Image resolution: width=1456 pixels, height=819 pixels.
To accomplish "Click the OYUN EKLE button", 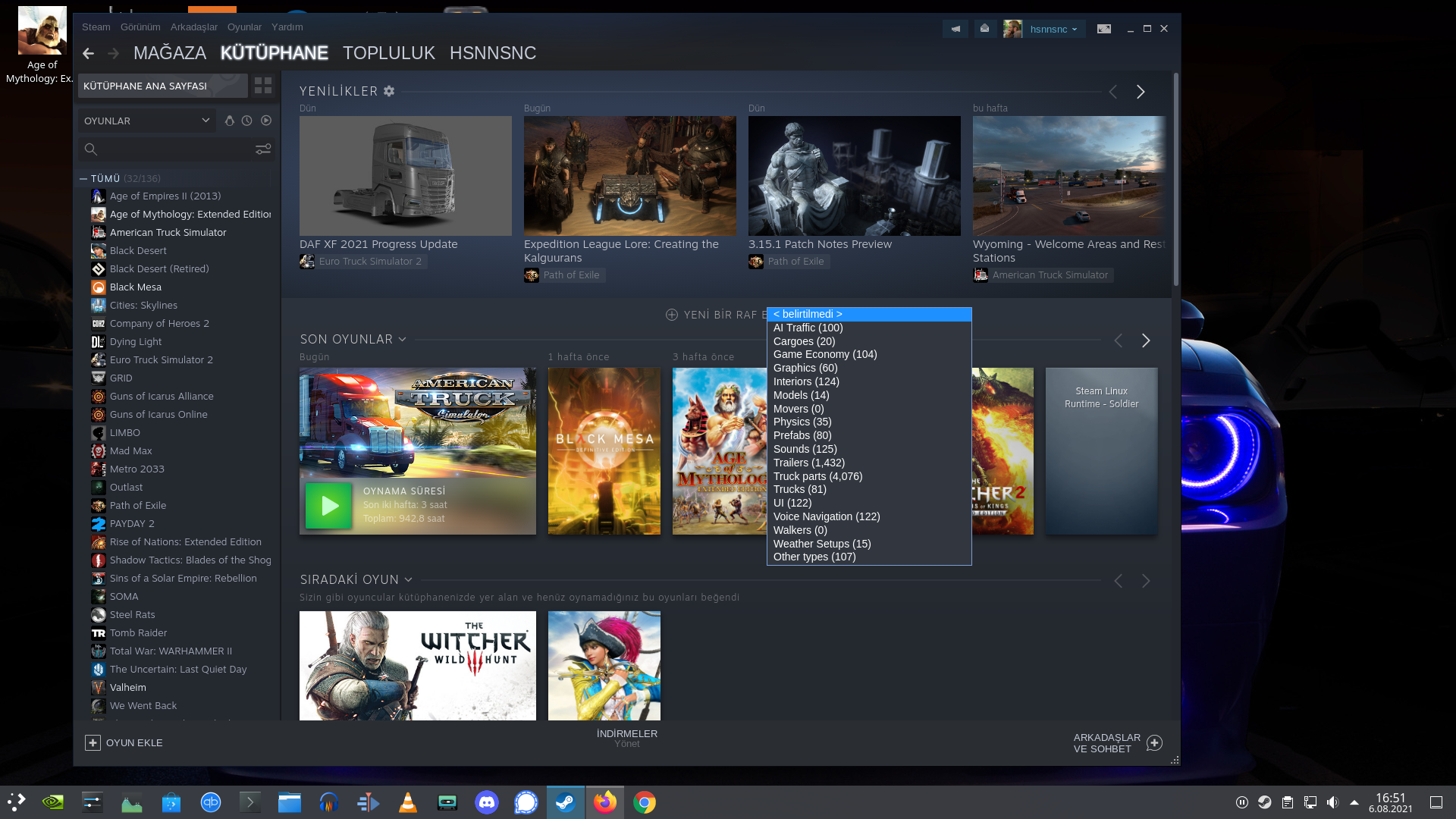I will pyautogui.click(x=124, y=743).
